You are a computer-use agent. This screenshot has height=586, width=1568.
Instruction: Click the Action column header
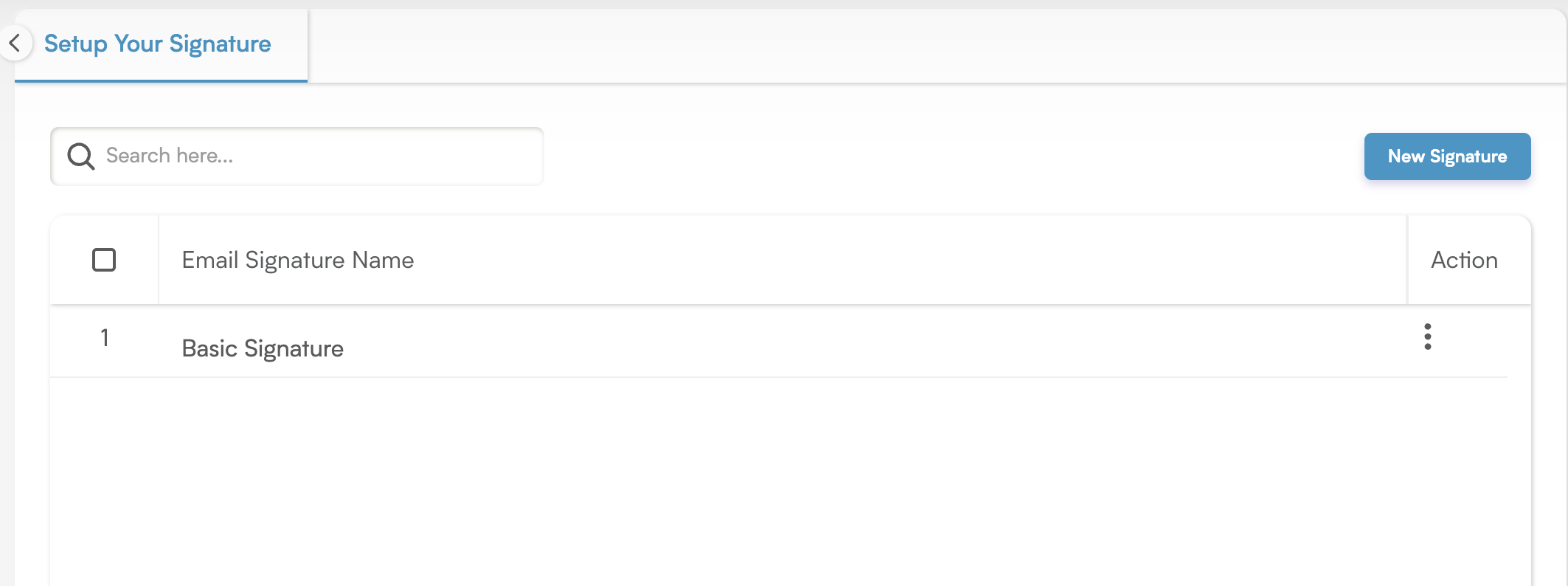coord(1464,260)
